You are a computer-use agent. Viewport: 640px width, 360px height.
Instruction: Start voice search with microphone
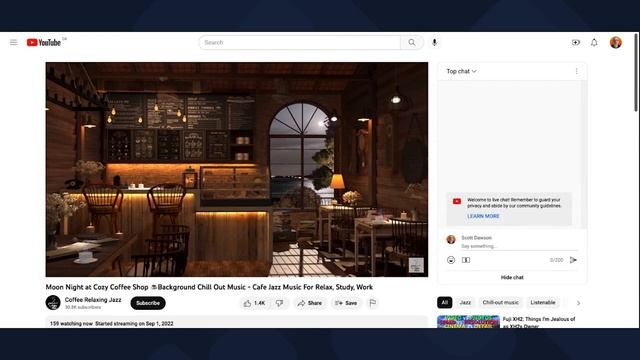[434, 42]
